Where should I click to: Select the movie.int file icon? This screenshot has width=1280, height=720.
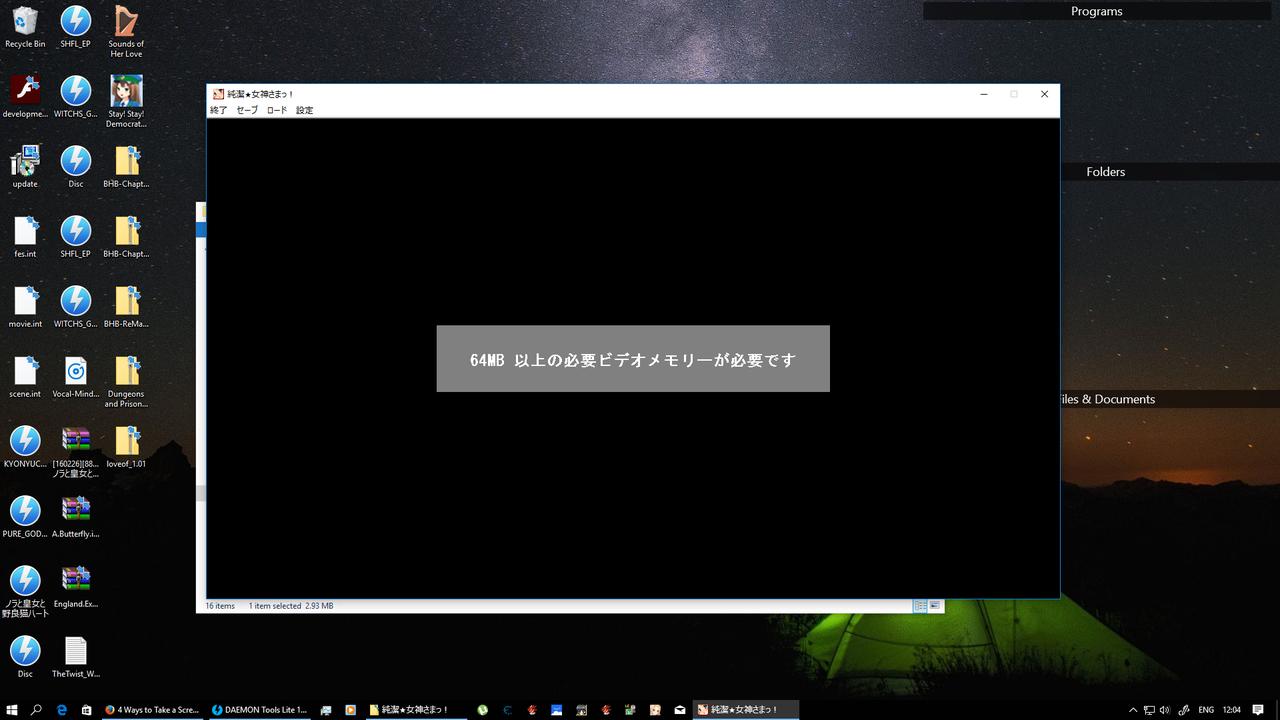(x=25, y=302)
